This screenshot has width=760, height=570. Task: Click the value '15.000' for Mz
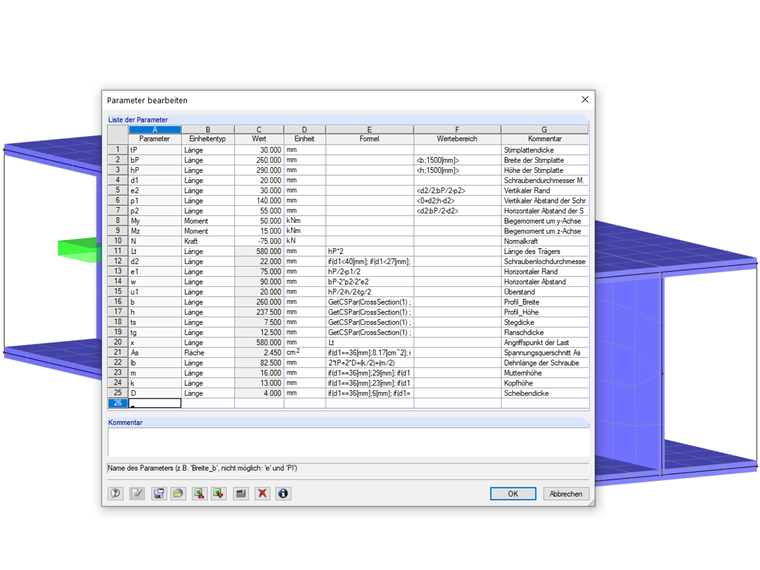click(259, 231)
